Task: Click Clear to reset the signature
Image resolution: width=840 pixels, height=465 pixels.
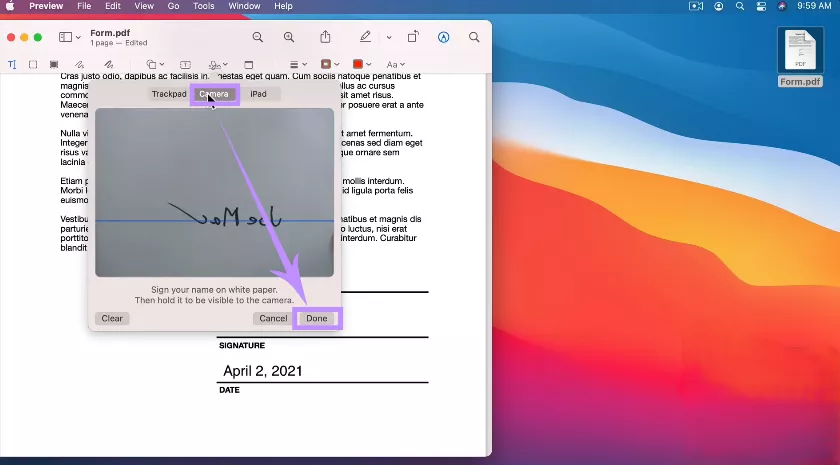Action: 112,318
